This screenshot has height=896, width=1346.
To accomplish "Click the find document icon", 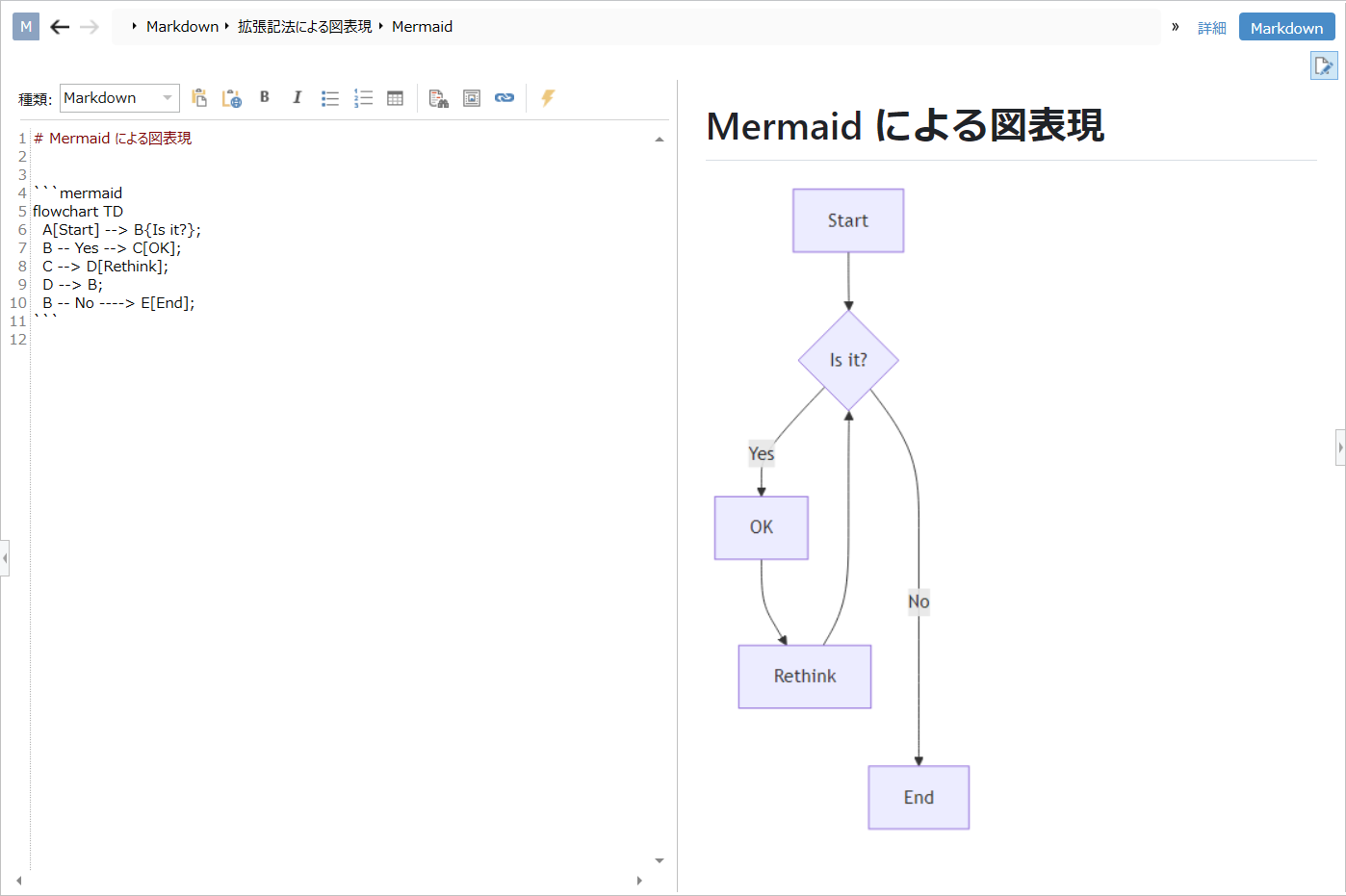I will (x=439, y=98).
